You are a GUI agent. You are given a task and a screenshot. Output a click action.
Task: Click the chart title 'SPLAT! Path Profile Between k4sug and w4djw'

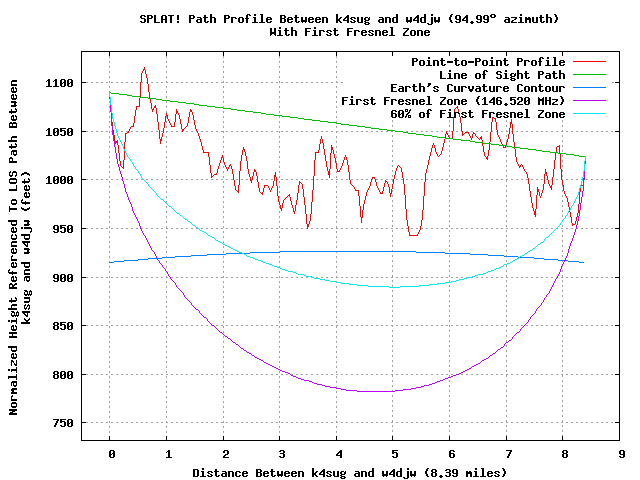point(291,19)
